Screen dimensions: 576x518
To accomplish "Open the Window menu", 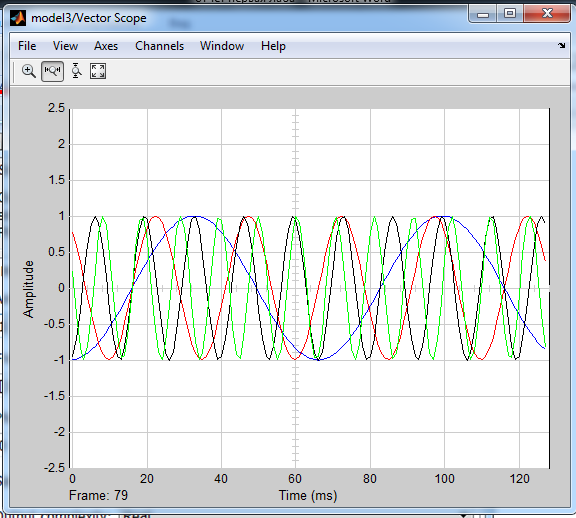I will (222, 46).
